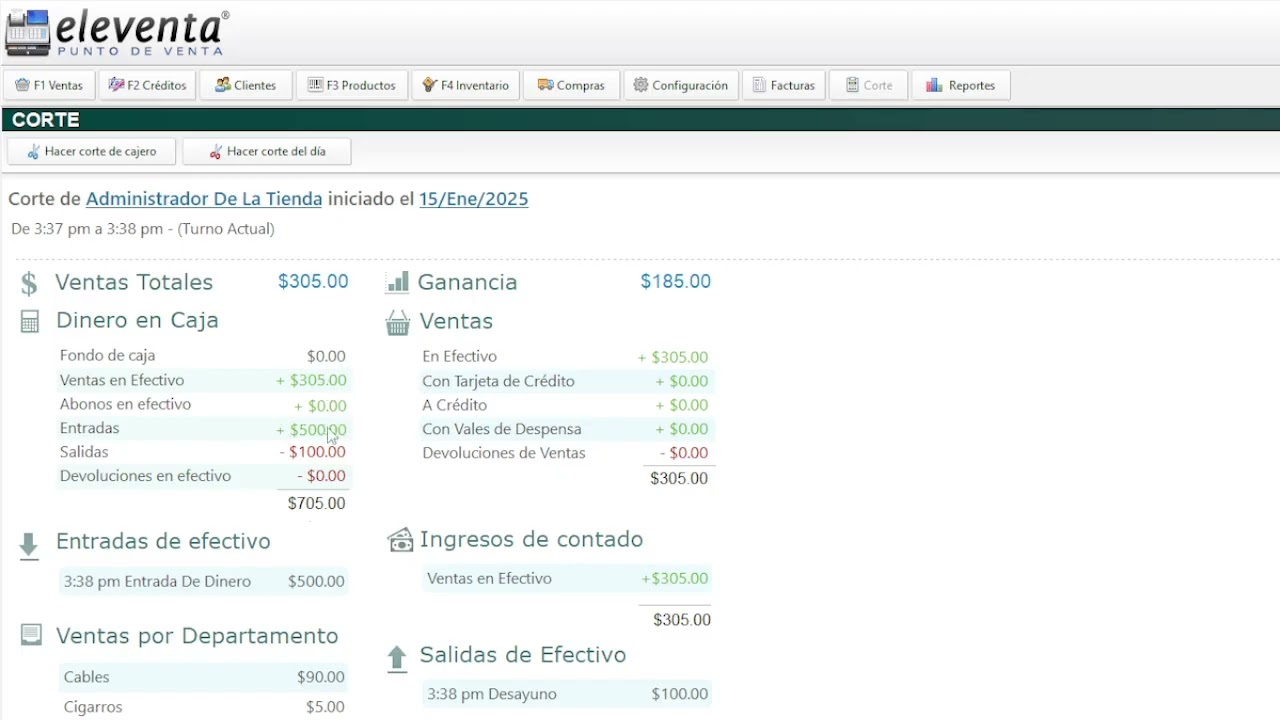This screenshot has width=1280, height=720.
Task: Click Hacer corte de cajero button
Action: (x=91, y=151)
